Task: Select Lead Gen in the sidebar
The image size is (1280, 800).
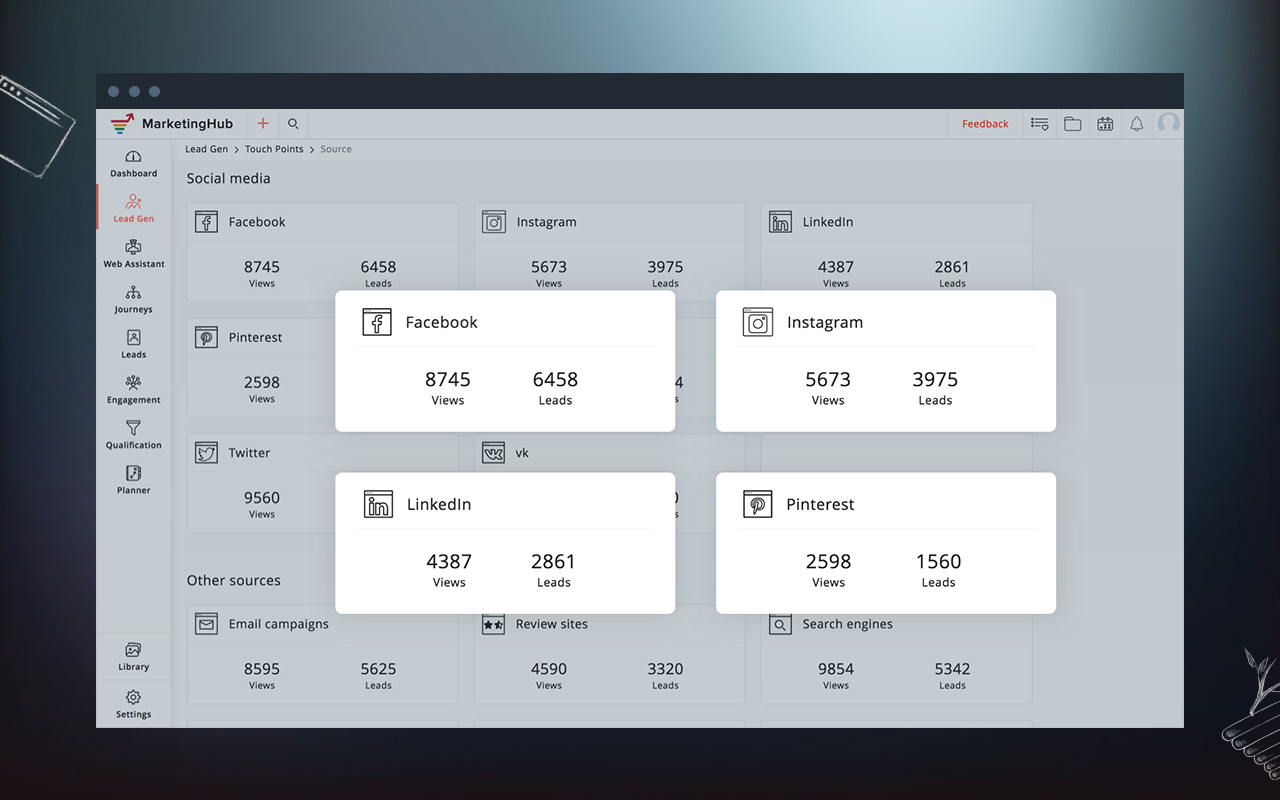Action: (x=133, y=208)
